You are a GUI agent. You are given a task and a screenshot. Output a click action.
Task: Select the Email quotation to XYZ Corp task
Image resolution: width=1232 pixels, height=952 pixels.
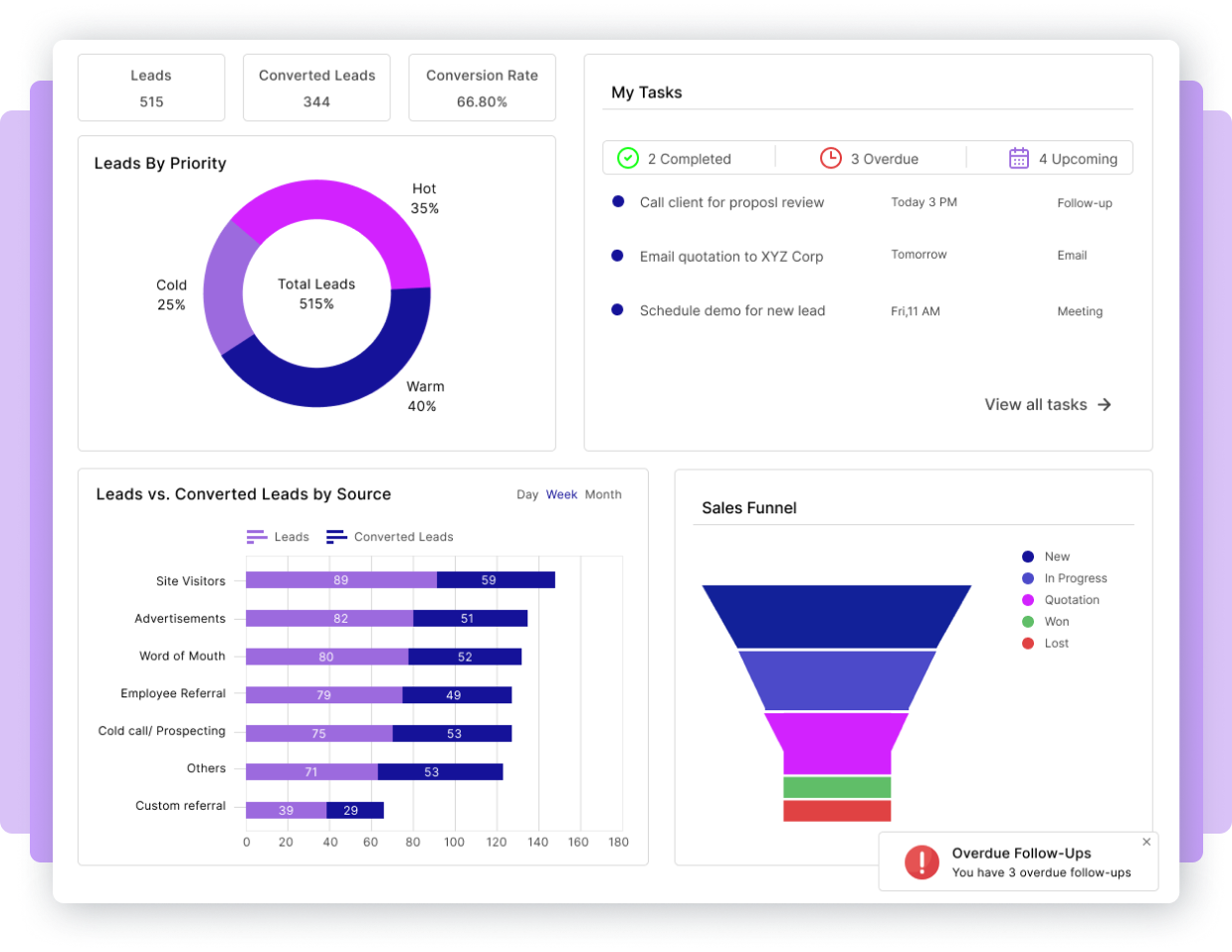[x=731, y=257]
